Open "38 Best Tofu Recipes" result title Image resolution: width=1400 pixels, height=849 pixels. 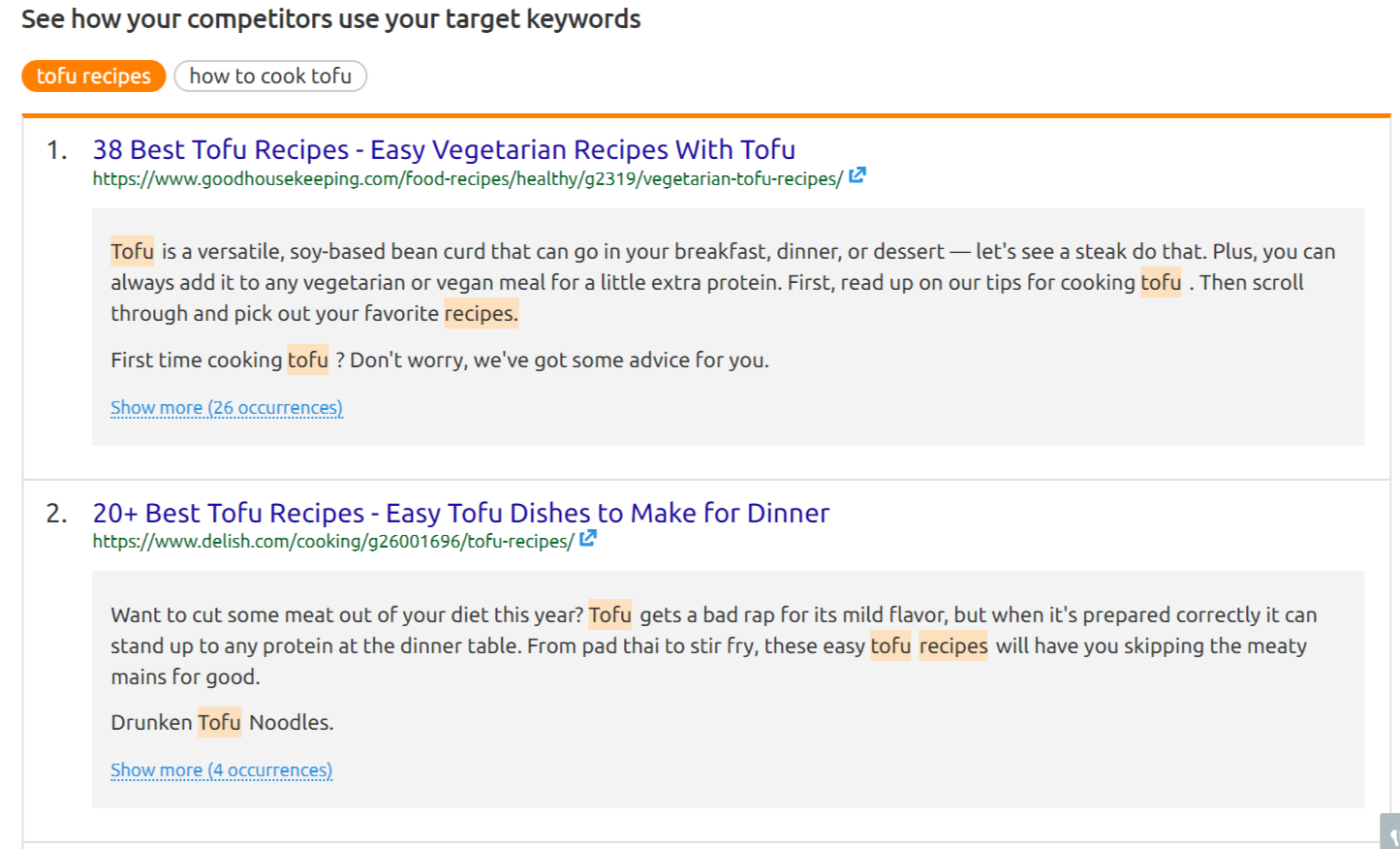click(444, 150)
